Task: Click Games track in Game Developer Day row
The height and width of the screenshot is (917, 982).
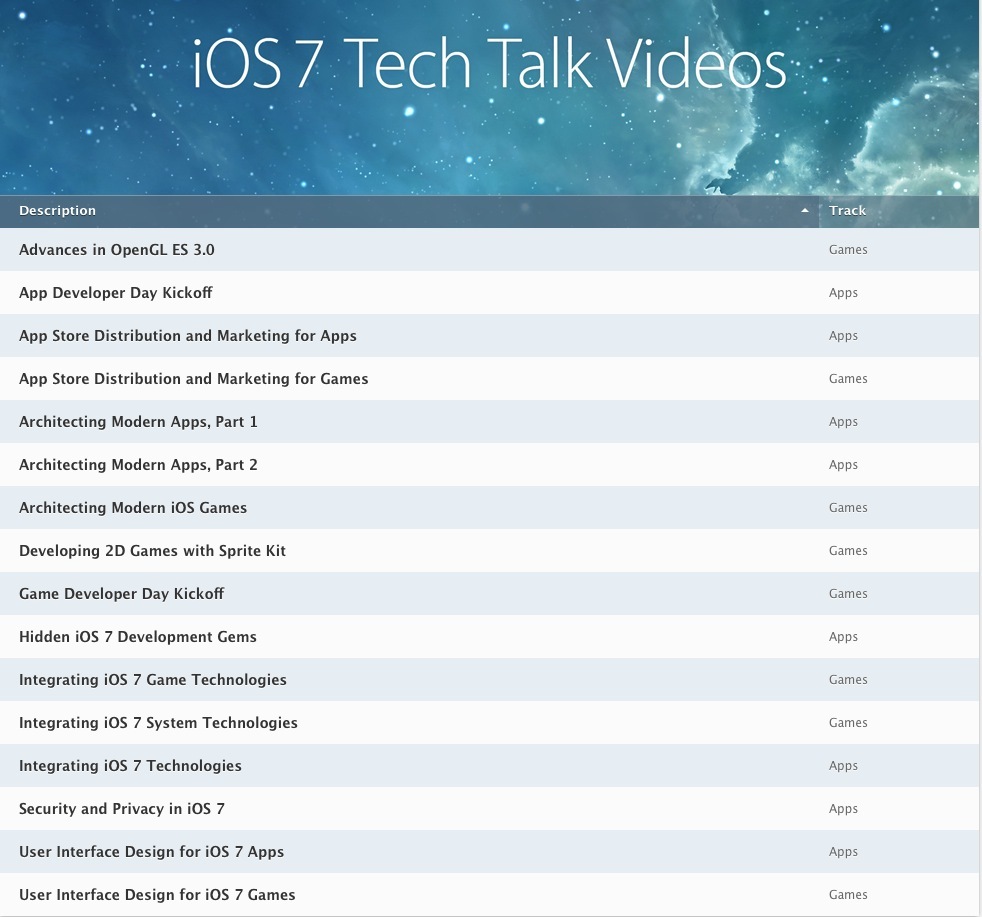Action: (x=848, y=594)
